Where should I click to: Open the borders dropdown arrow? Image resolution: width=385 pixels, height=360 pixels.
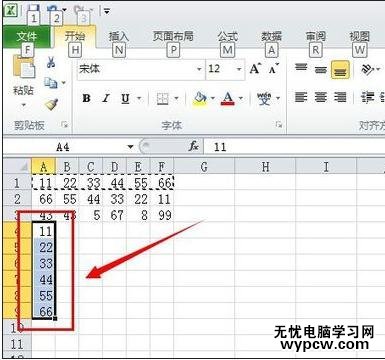(176, 99)
